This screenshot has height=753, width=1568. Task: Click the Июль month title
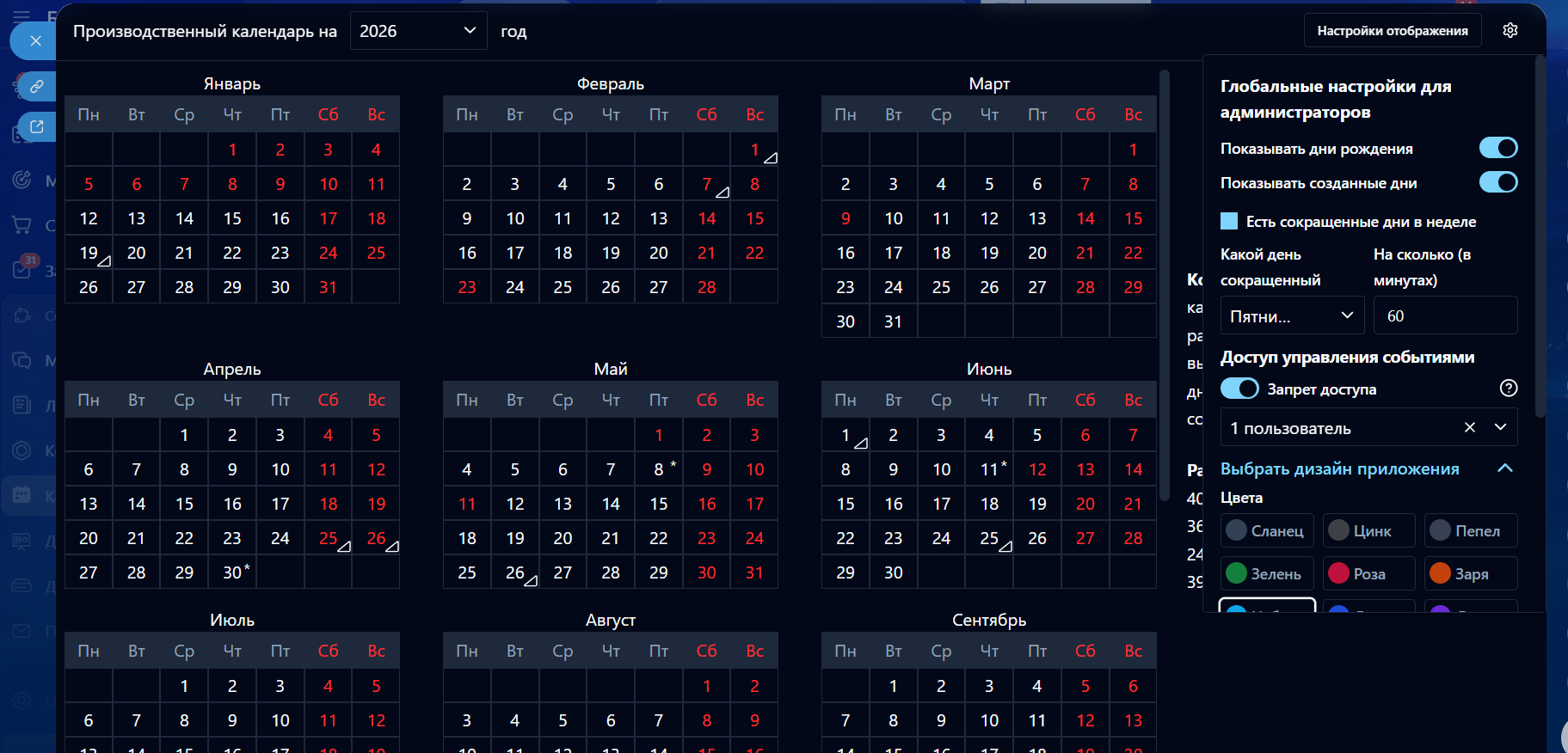[232, 620]
